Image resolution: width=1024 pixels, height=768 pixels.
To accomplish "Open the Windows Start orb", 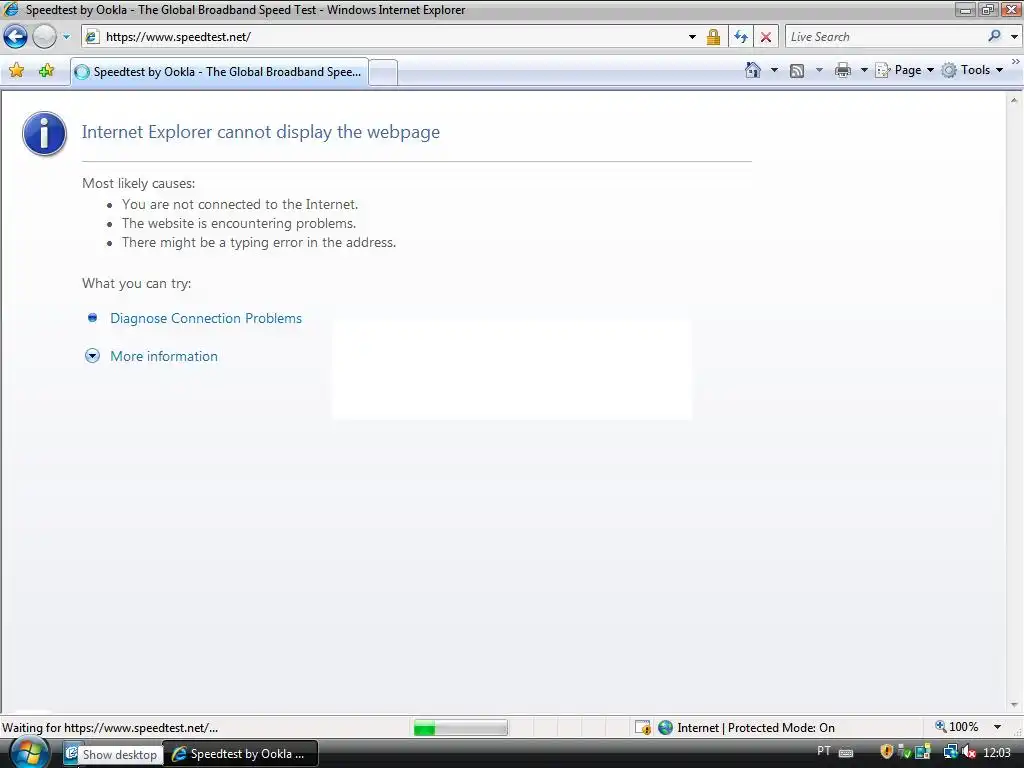I will coord(29,752).
